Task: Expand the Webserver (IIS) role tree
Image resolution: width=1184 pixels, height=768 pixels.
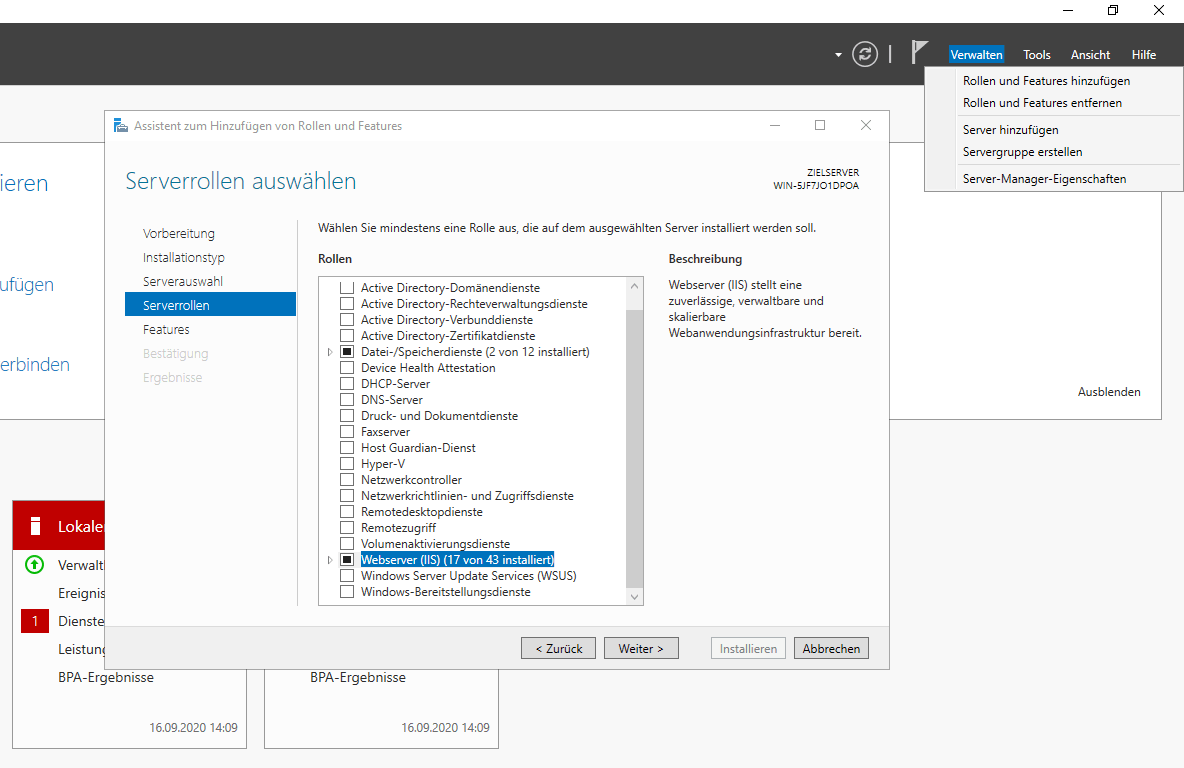Action: point(330,560)
